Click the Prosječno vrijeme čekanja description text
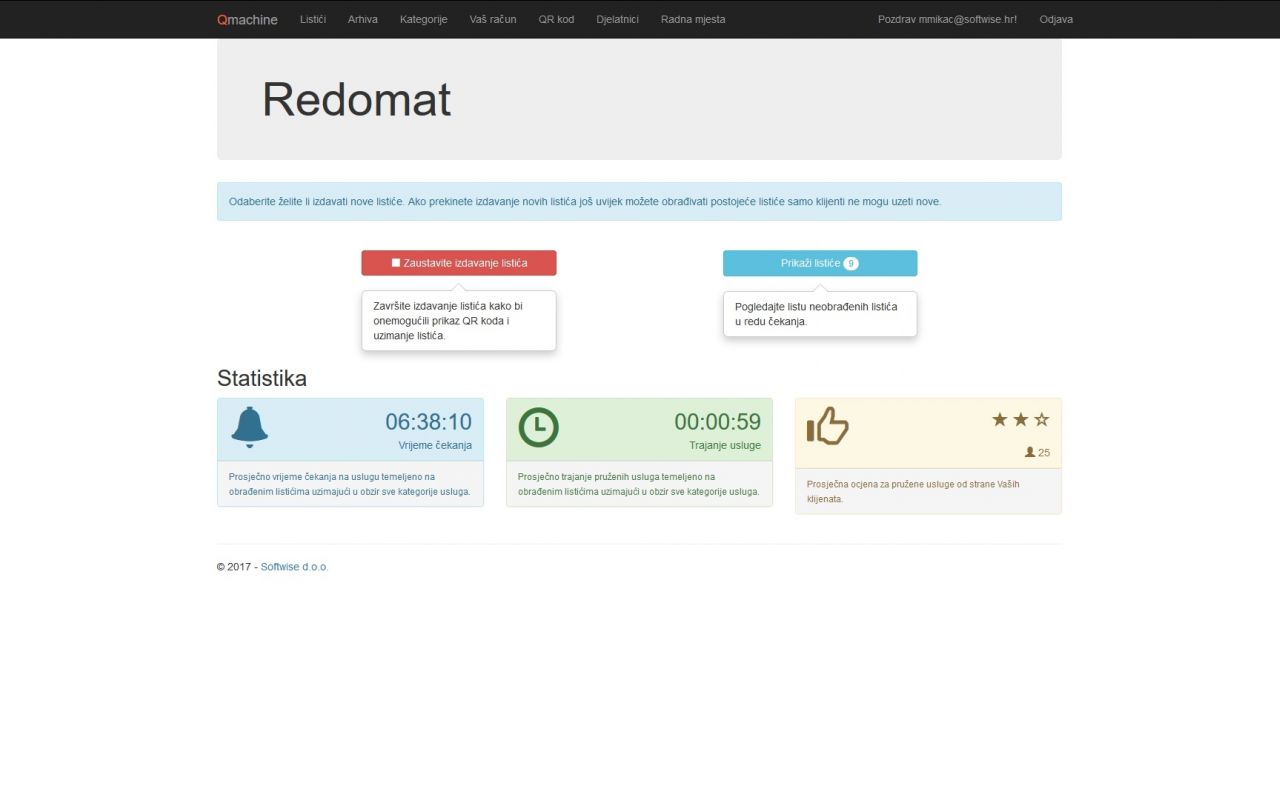Viewport: 1280px width, 800px height. (350, 484)
